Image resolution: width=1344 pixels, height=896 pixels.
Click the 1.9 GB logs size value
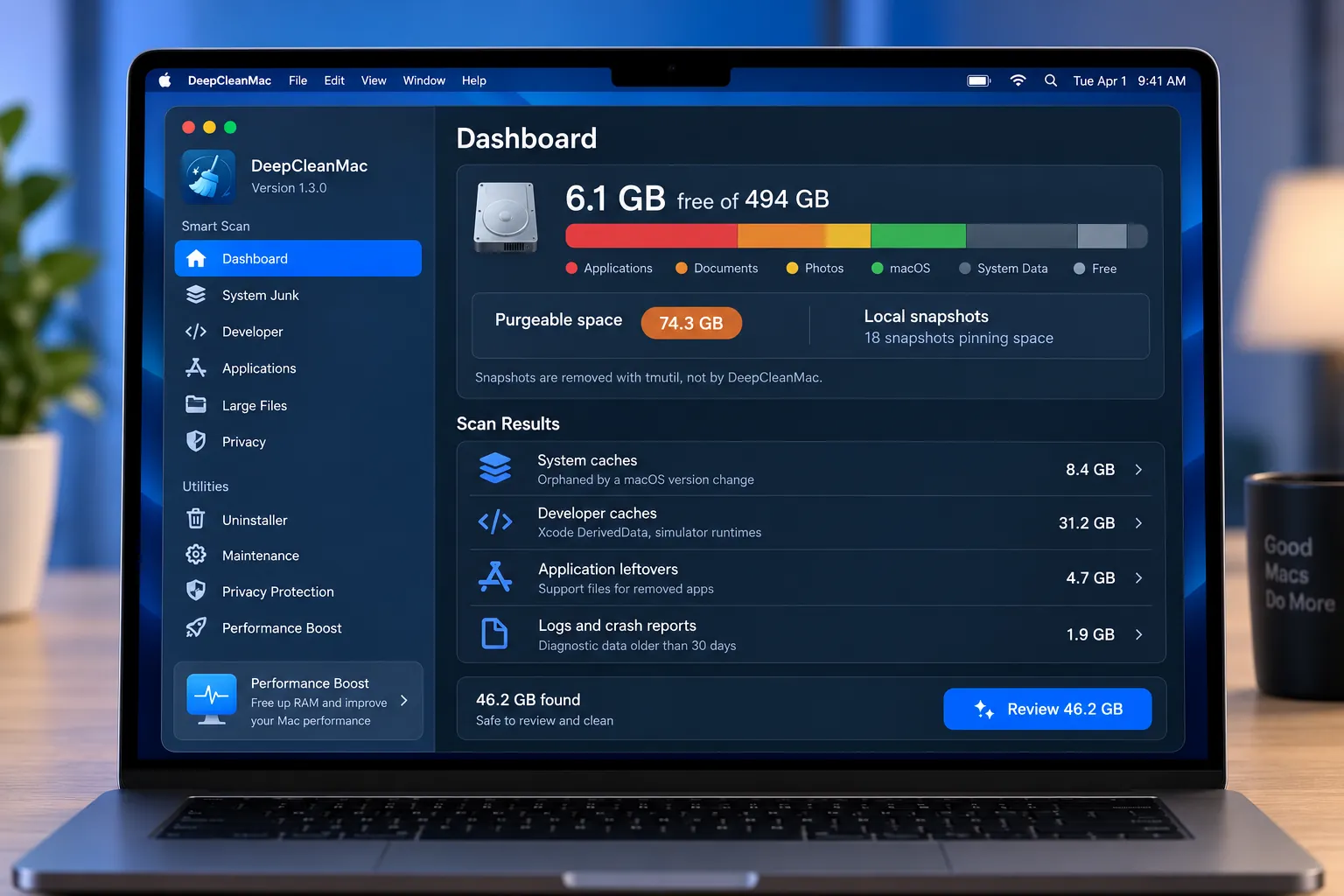click(1090, 634)
